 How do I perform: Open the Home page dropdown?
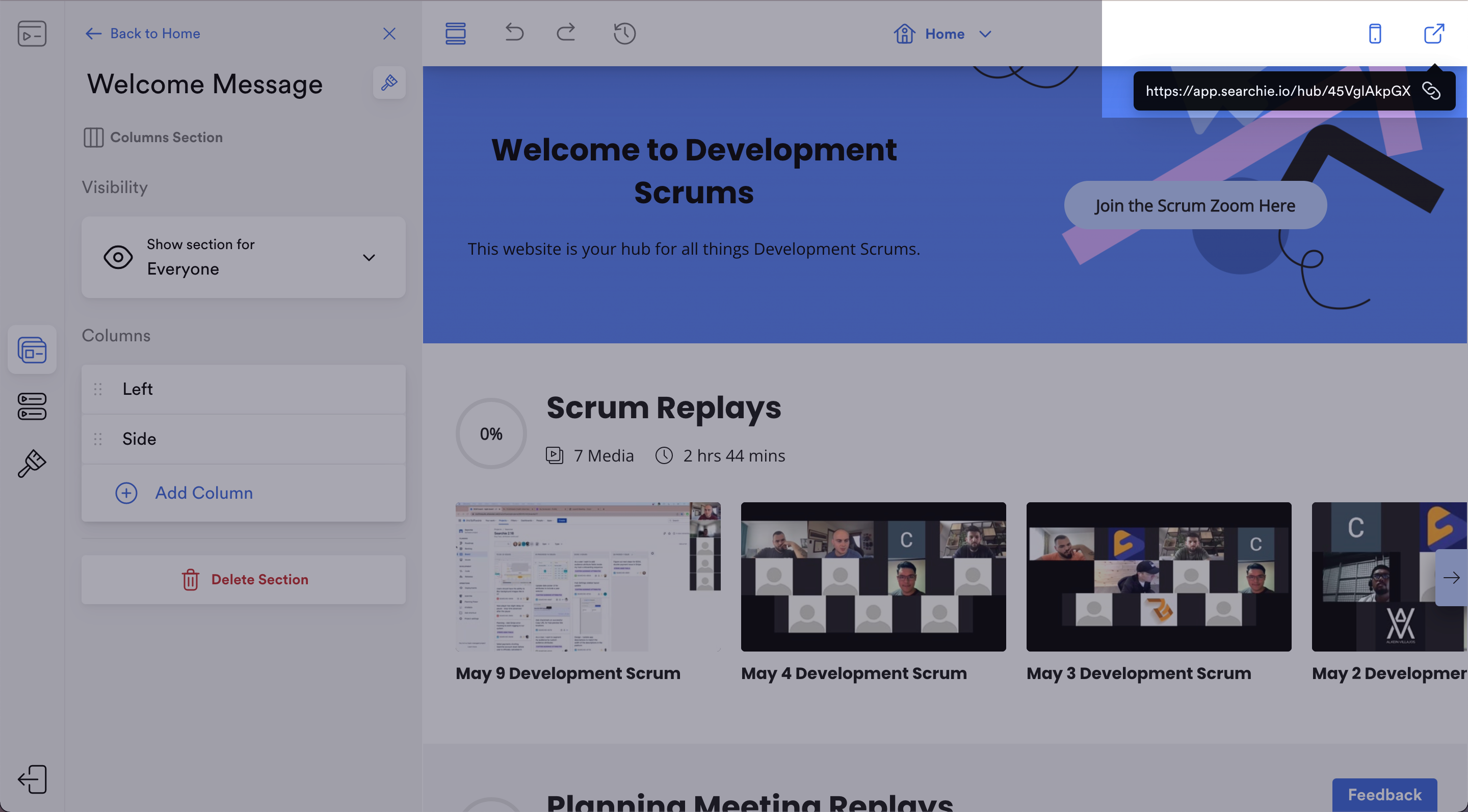click(943, 34)
